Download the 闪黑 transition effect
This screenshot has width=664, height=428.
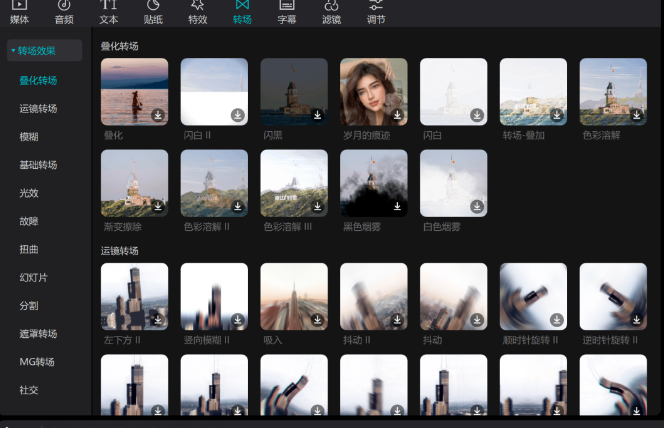click(x=317, y=115)
